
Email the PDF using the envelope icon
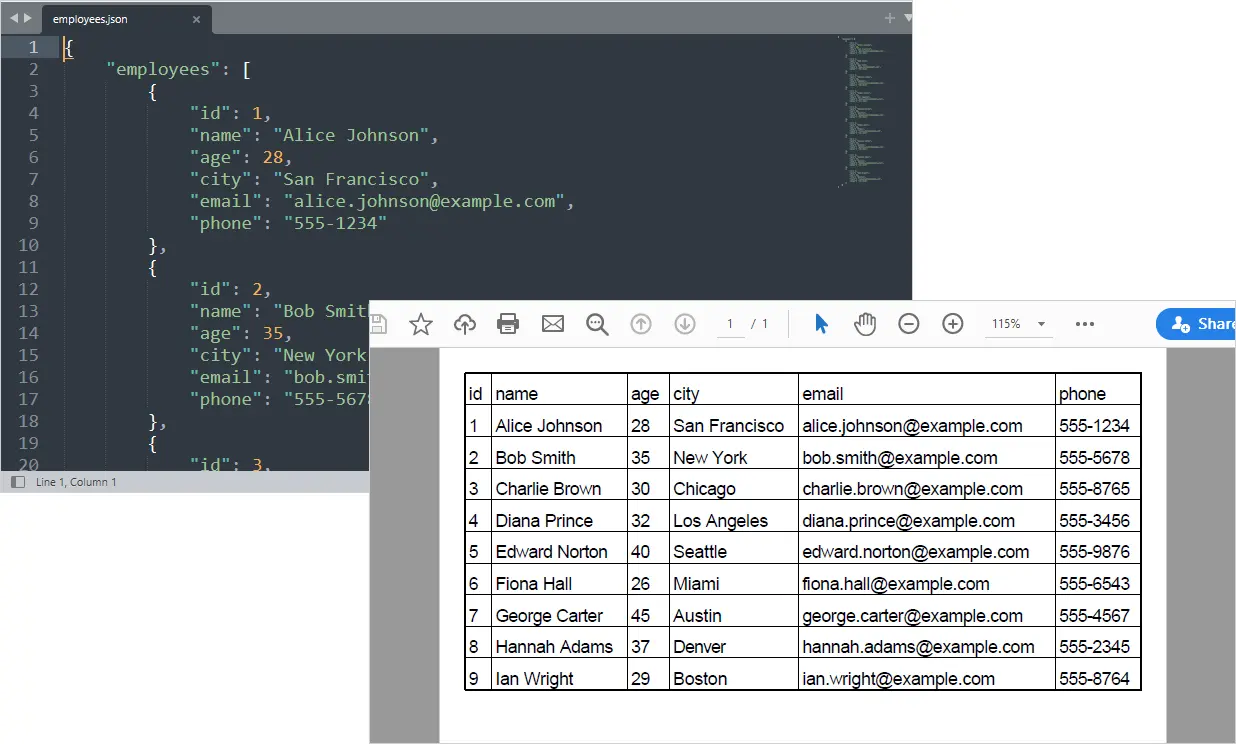pyautogui.click(x=552, y=323)
